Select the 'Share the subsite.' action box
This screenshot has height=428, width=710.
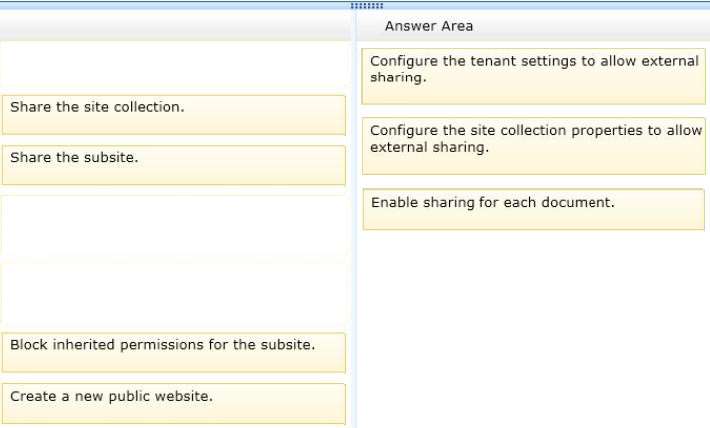click(x=174, y=165)
